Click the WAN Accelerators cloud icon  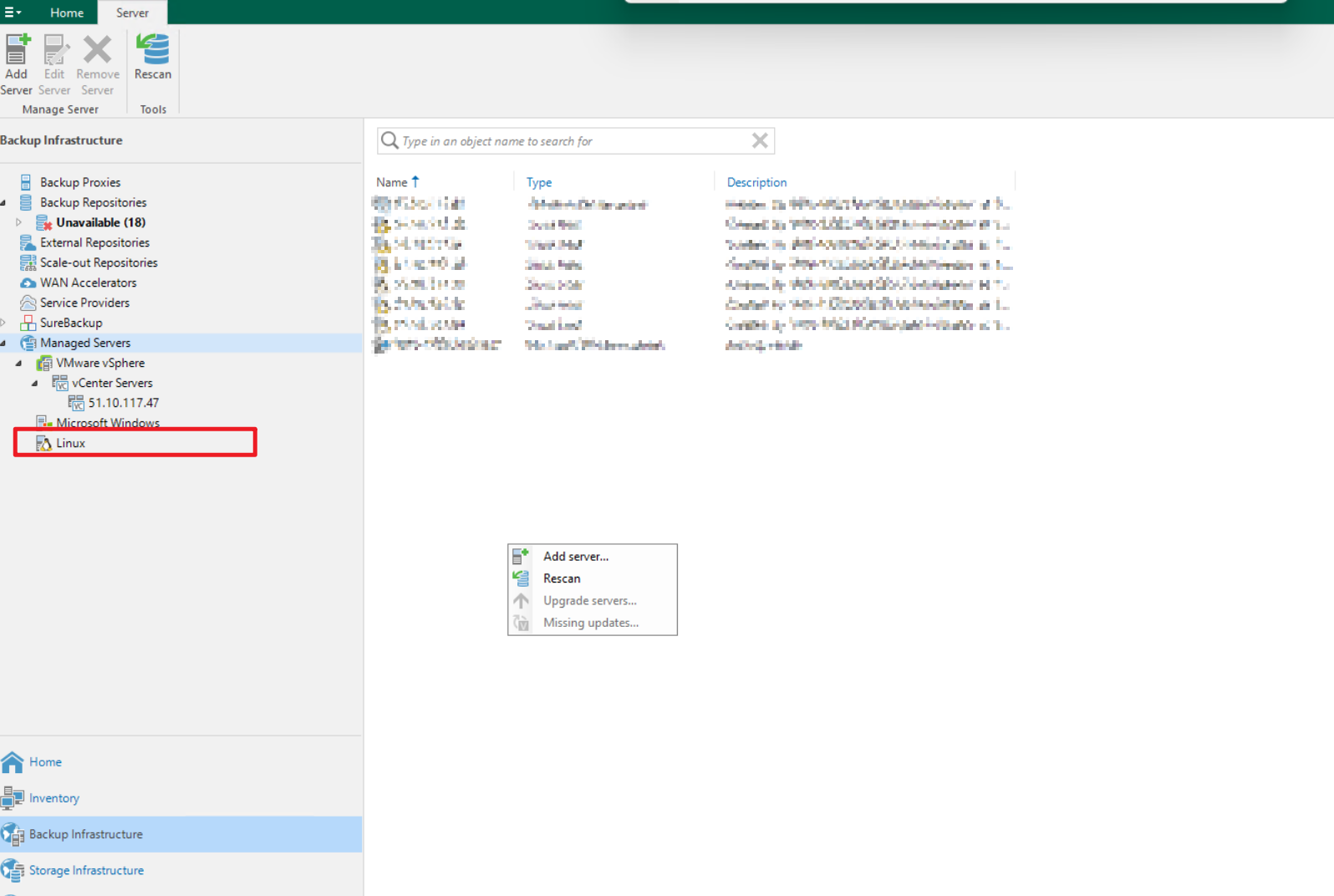coord(28,283)
